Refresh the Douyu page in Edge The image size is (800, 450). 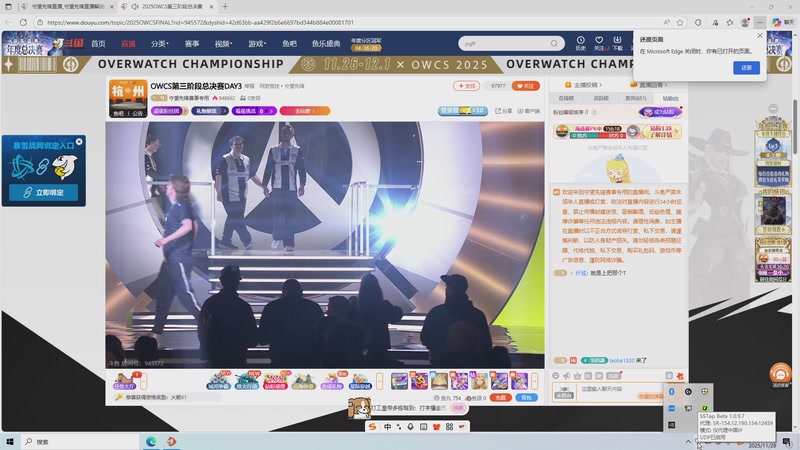tap(23, 22)
